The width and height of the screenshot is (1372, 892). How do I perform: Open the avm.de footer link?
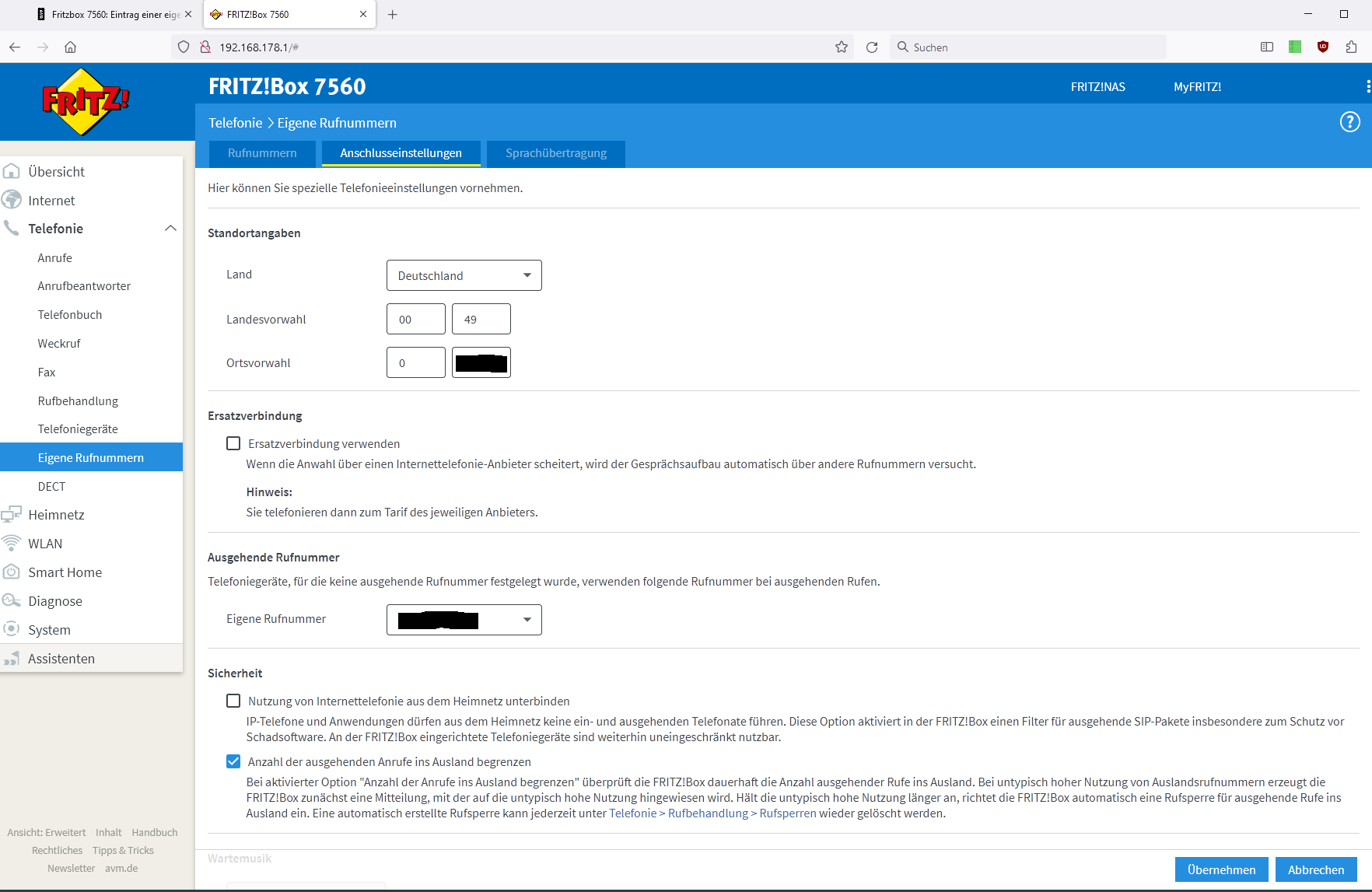[121, 869]
